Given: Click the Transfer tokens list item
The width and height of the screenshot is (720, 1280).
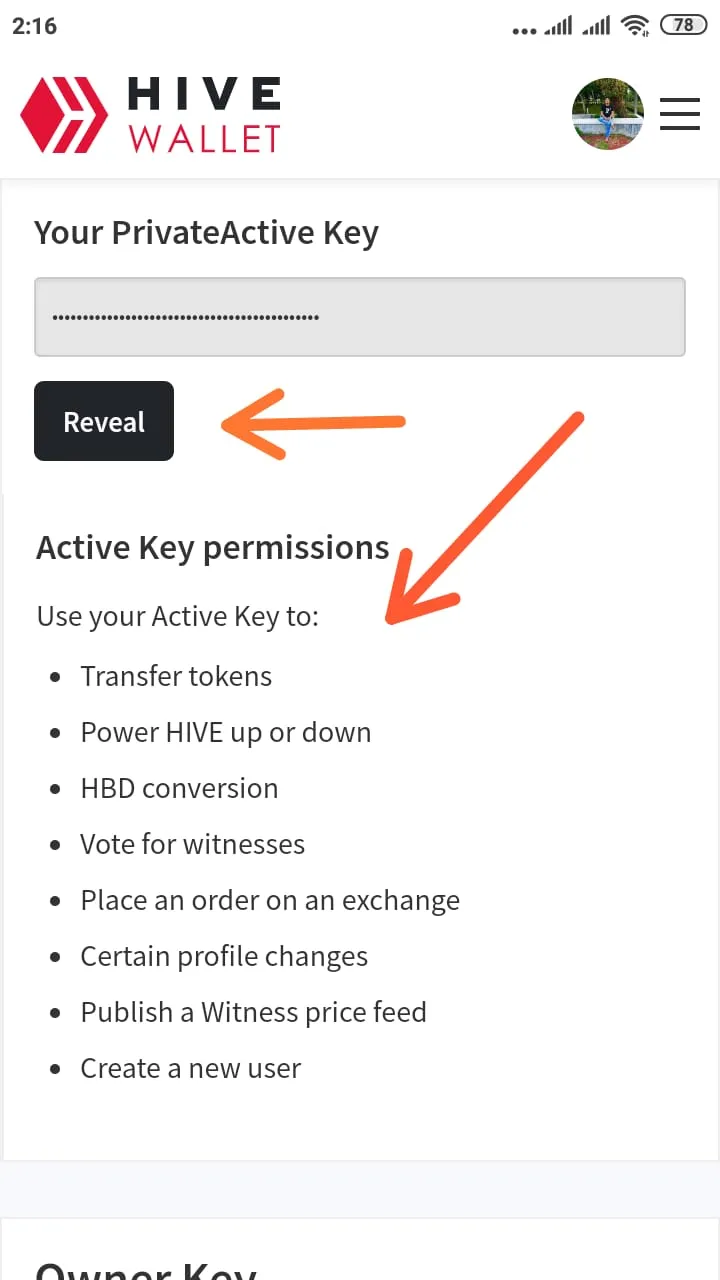Looking at the screenshot, I should (x=176, y=676).
